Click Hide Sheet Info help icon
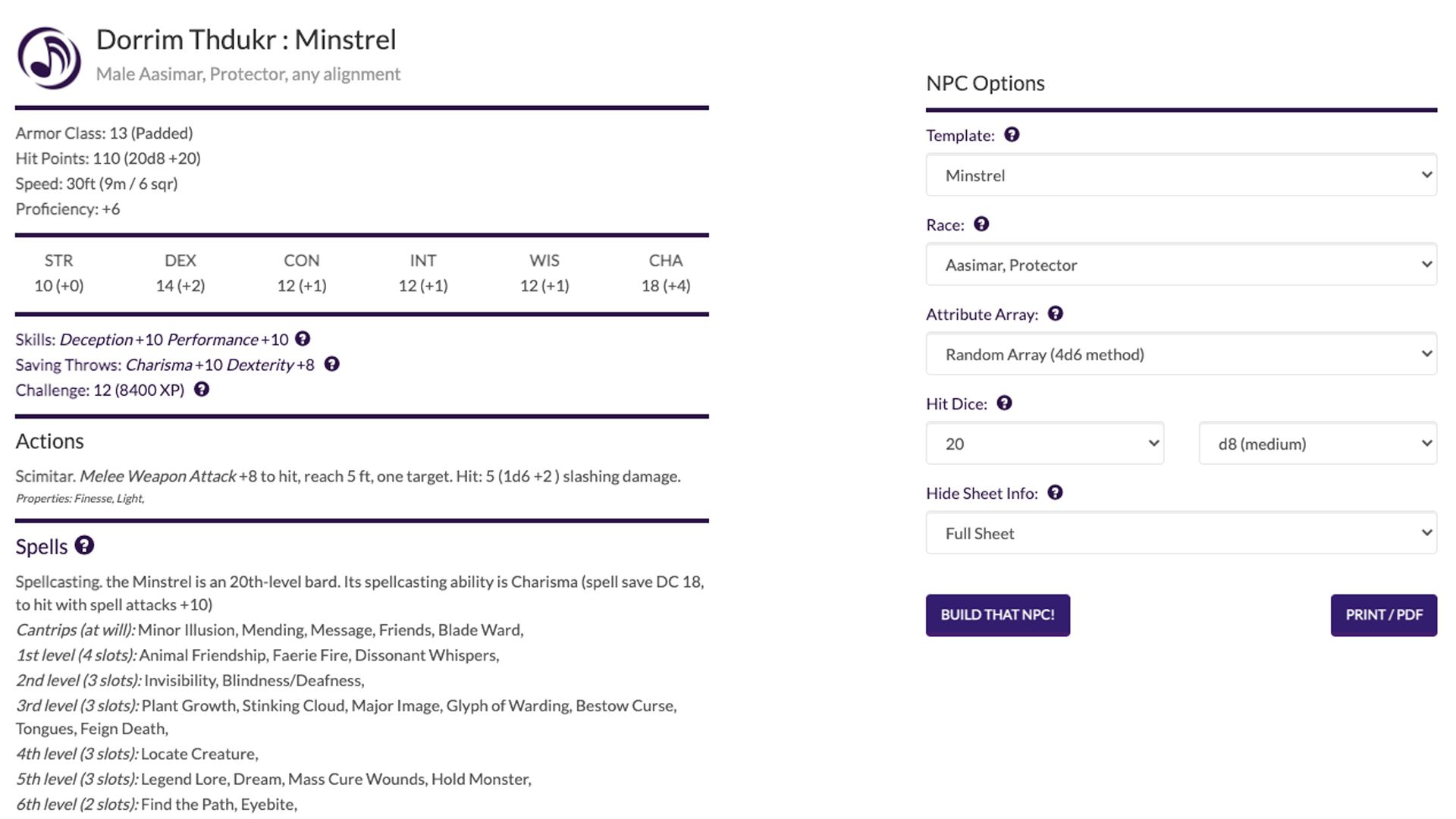This screenshot has width=1456, height=819. [1055, 492]
